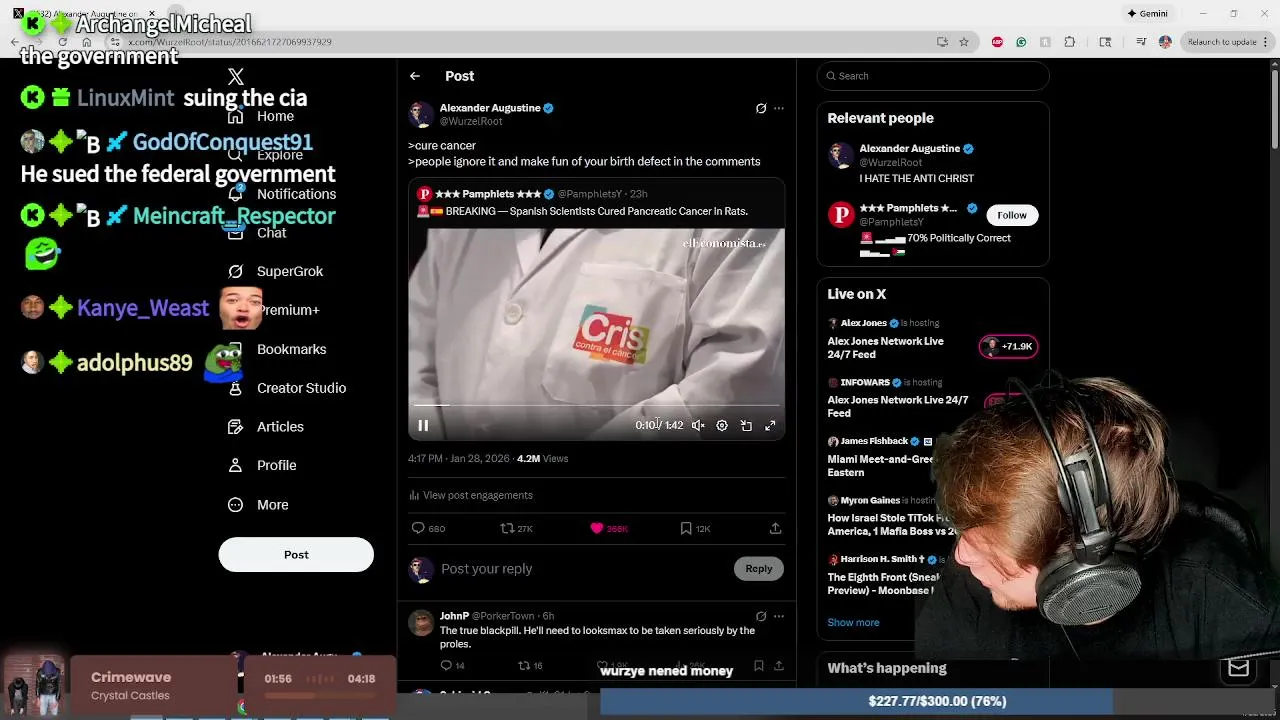The height and width of the screenshot is (720, 1280).
Task: Click Grok icon on JohnP's reply
Action: point(761,616)
